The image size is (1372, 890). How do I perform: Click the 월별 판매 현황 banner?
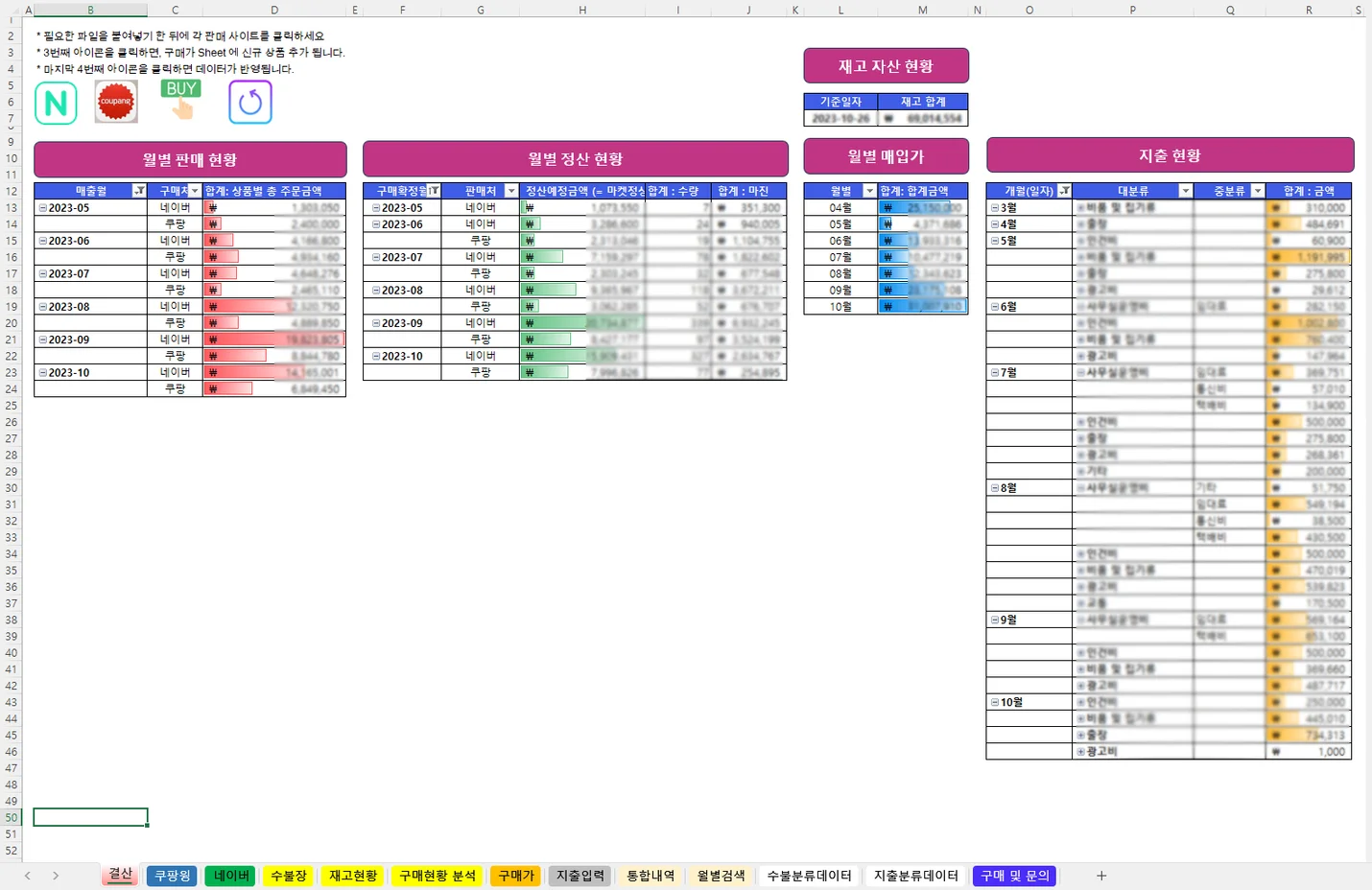(190, 159)
